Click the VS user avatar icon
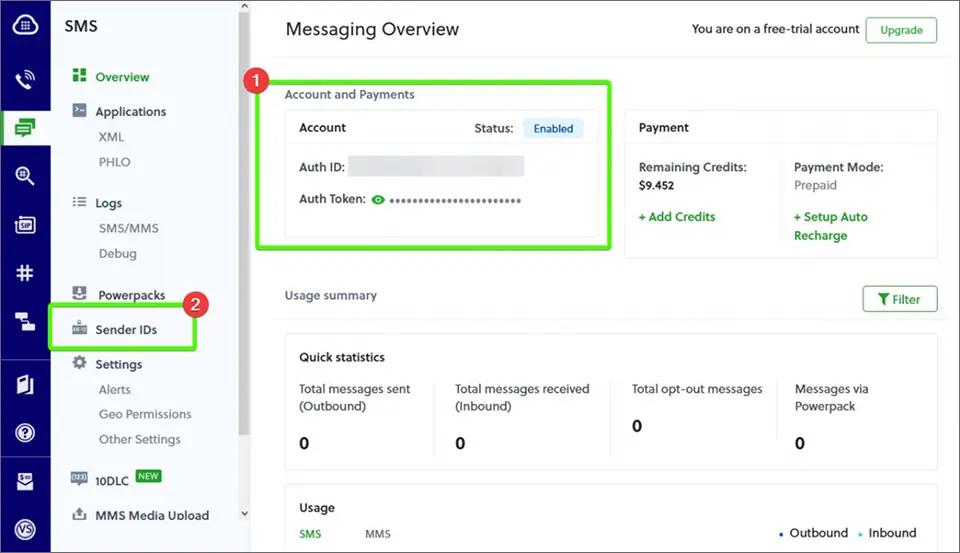 coord(25,529)
